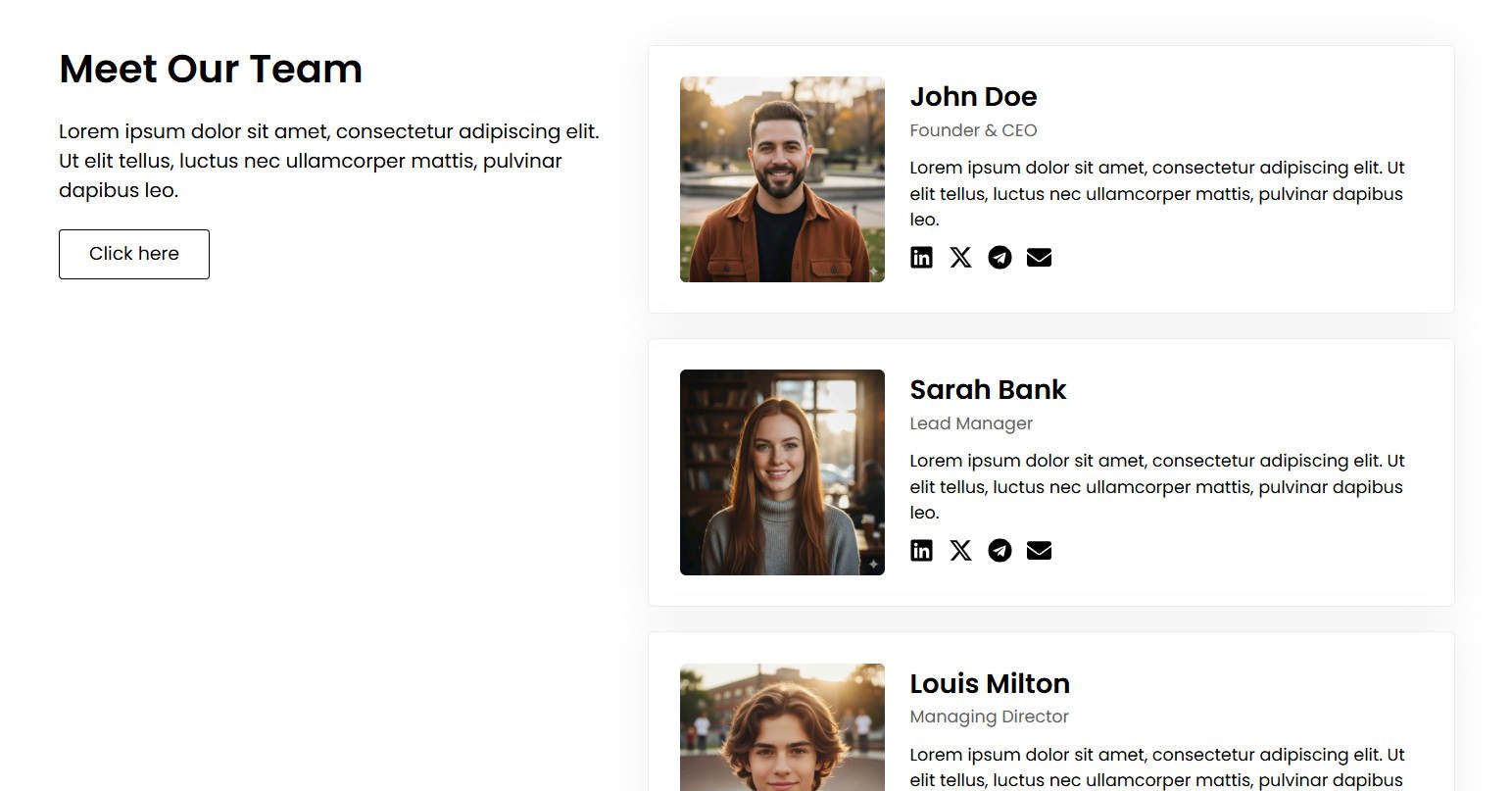The width and height of the screenshot is (1512, 791).
Task: Open Sarah Bank's Telegram icon
Action: point(1000,551)
